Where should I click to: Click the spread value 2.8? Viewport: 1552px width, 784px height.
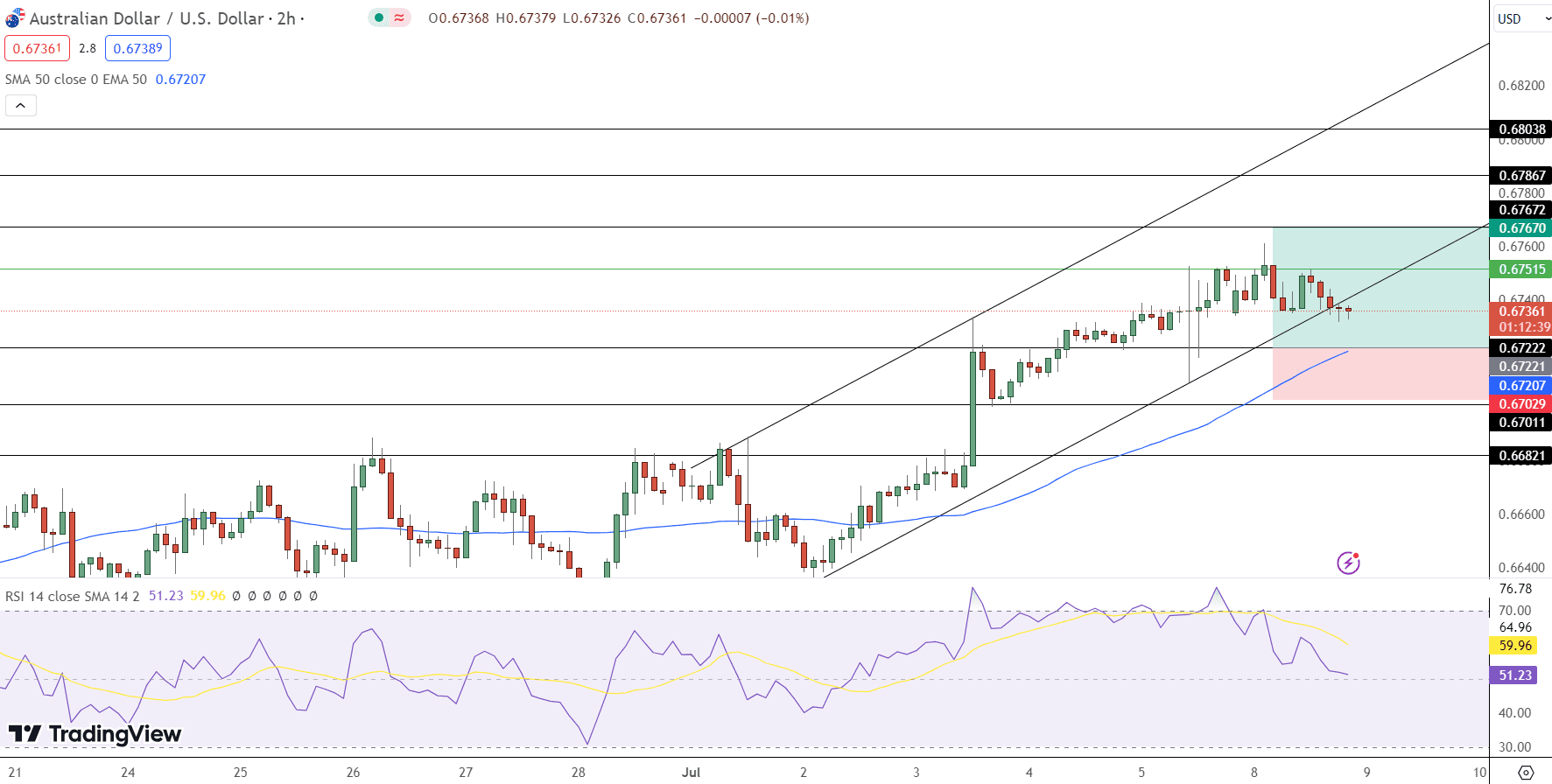click(x=88, y=48)
